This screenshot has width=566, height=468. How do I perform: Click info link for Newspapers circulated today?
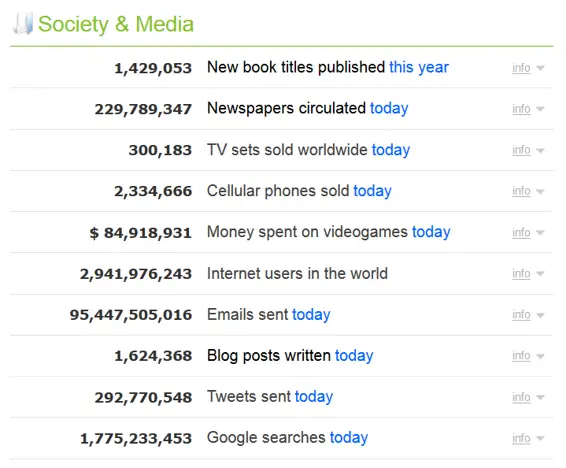(521, 109)
